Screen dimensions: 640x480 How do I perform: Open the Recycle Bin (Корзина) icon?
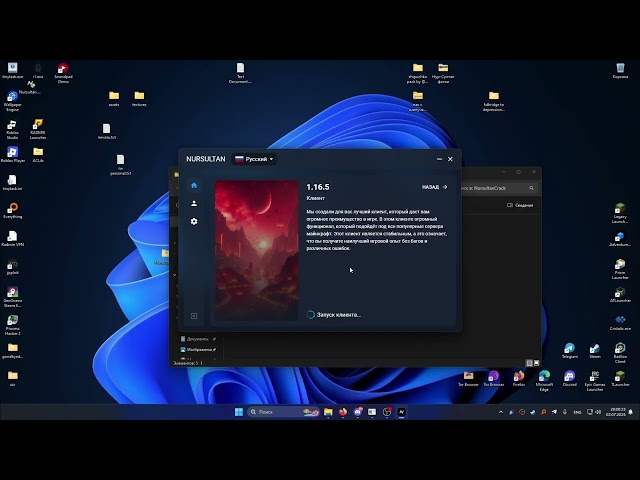[620, 71]
